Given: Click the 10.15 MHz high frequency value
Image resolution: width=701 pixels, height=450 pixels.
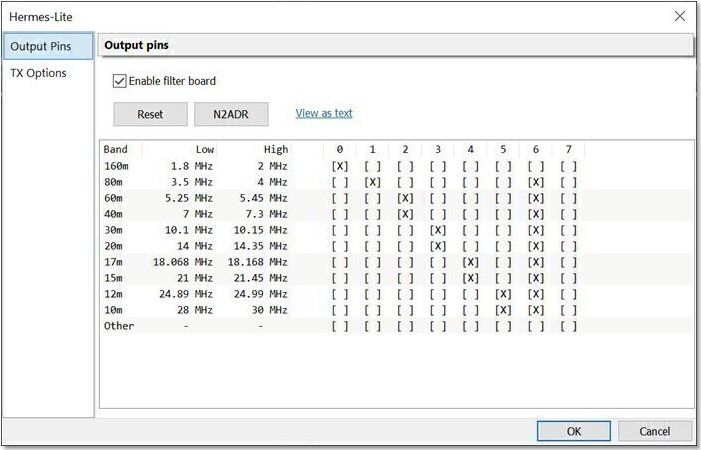Looking at the screenshot, I should point(261,230).
